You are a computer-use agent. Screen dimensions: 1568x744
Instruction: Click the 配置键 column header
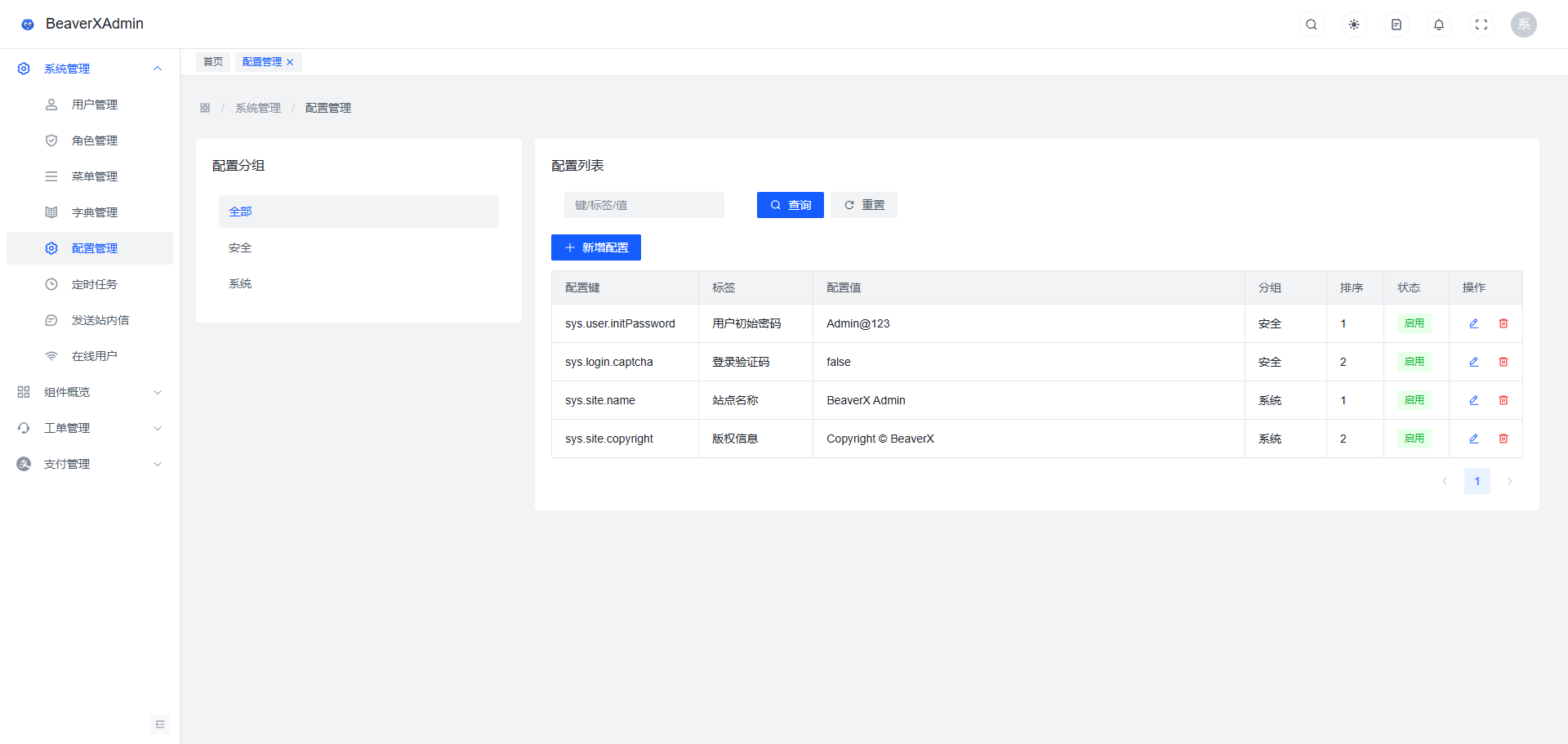[x=625, y=287]
